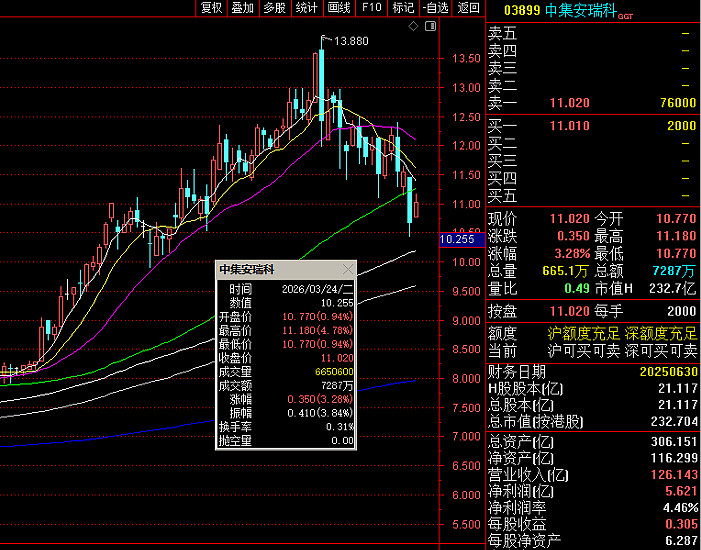Click the diamond icon above the chart
The width and height of the screenshot is (701, 550).
[413, 26]
